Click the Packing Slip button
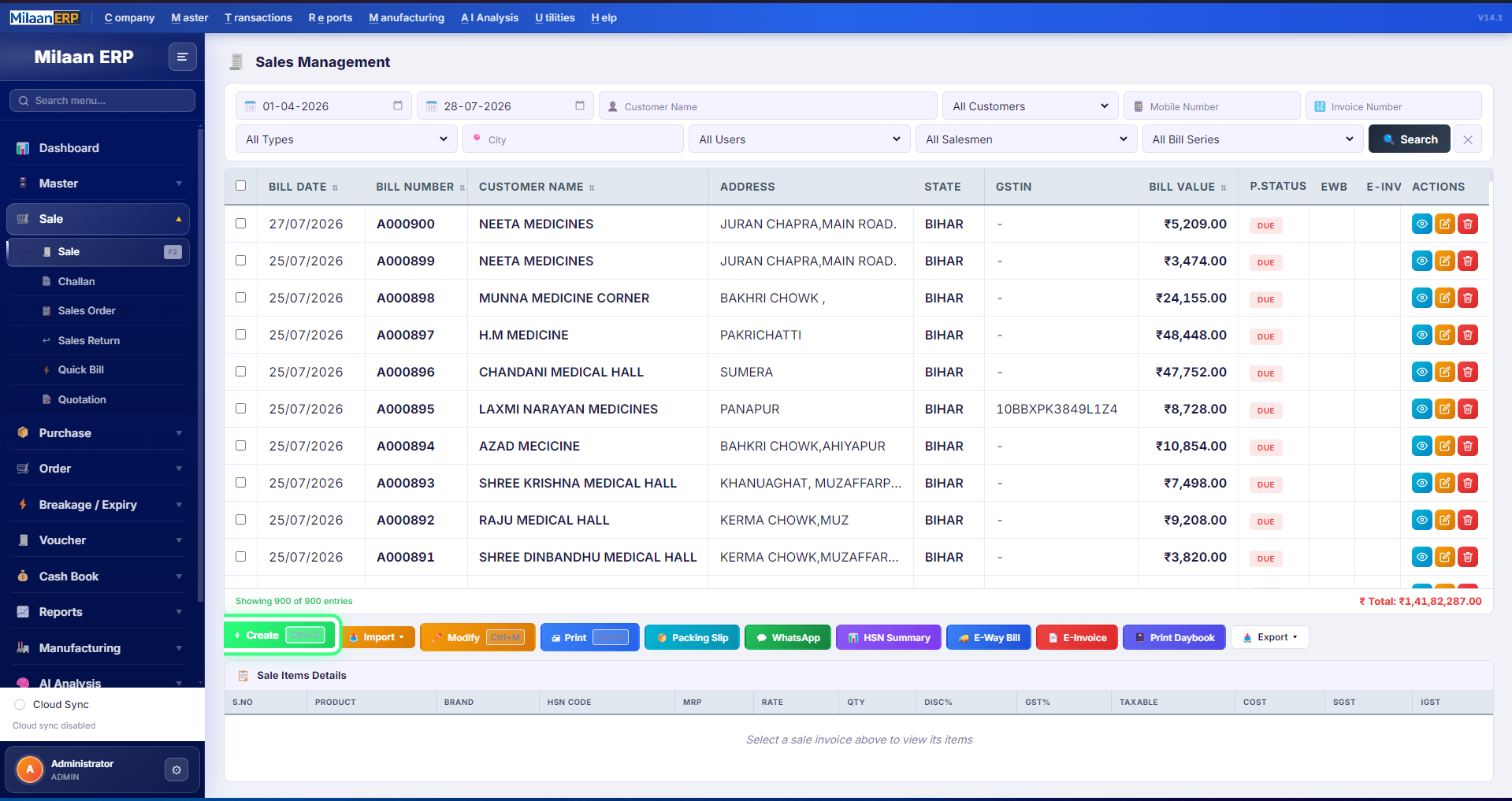This screenshot has height=801, width=1512. click(692, 637)
